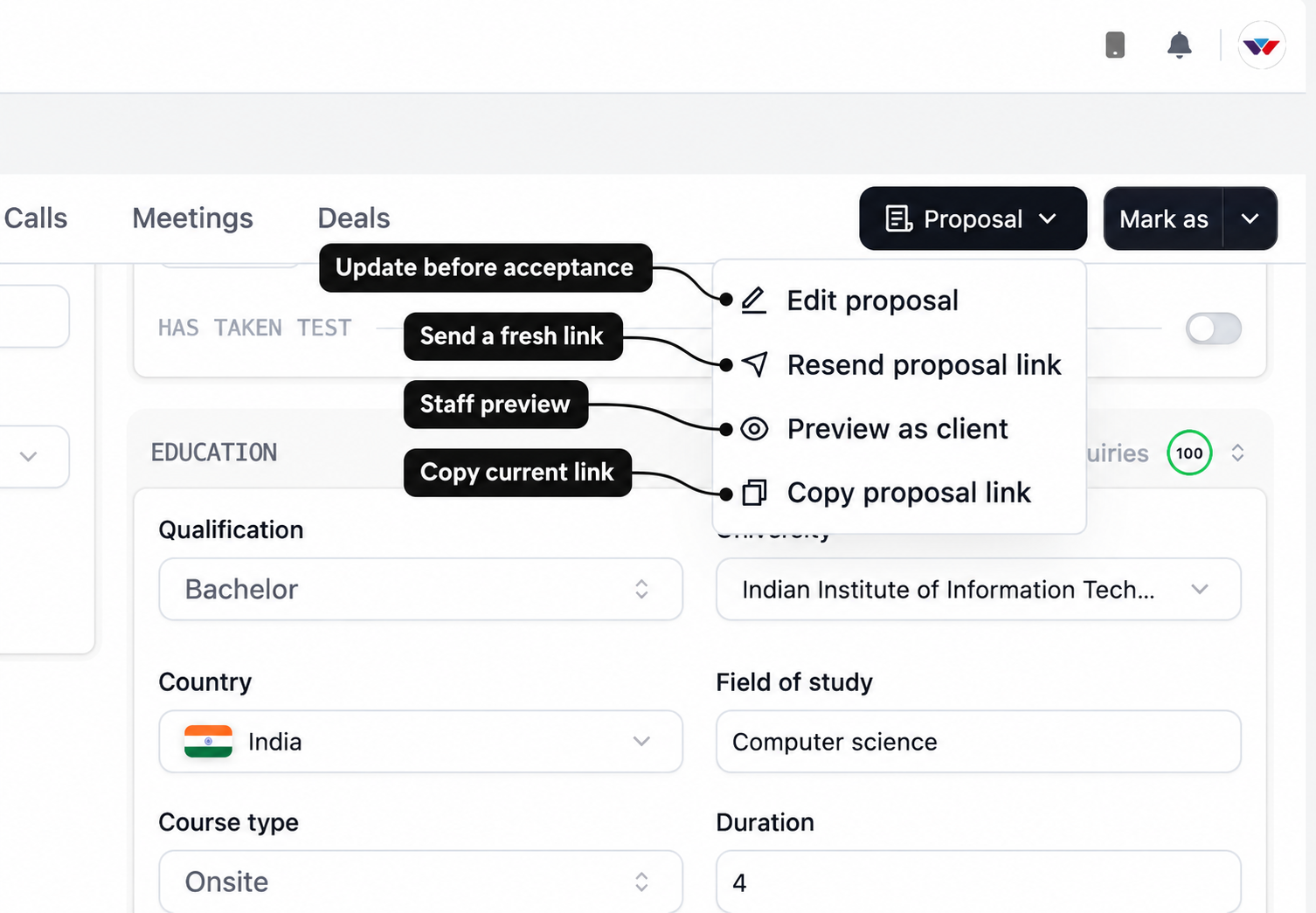The height and width of the screenshot is (913, 1316).
Task: Open the Course type dropdown showing Onsite
Action: 420,882
